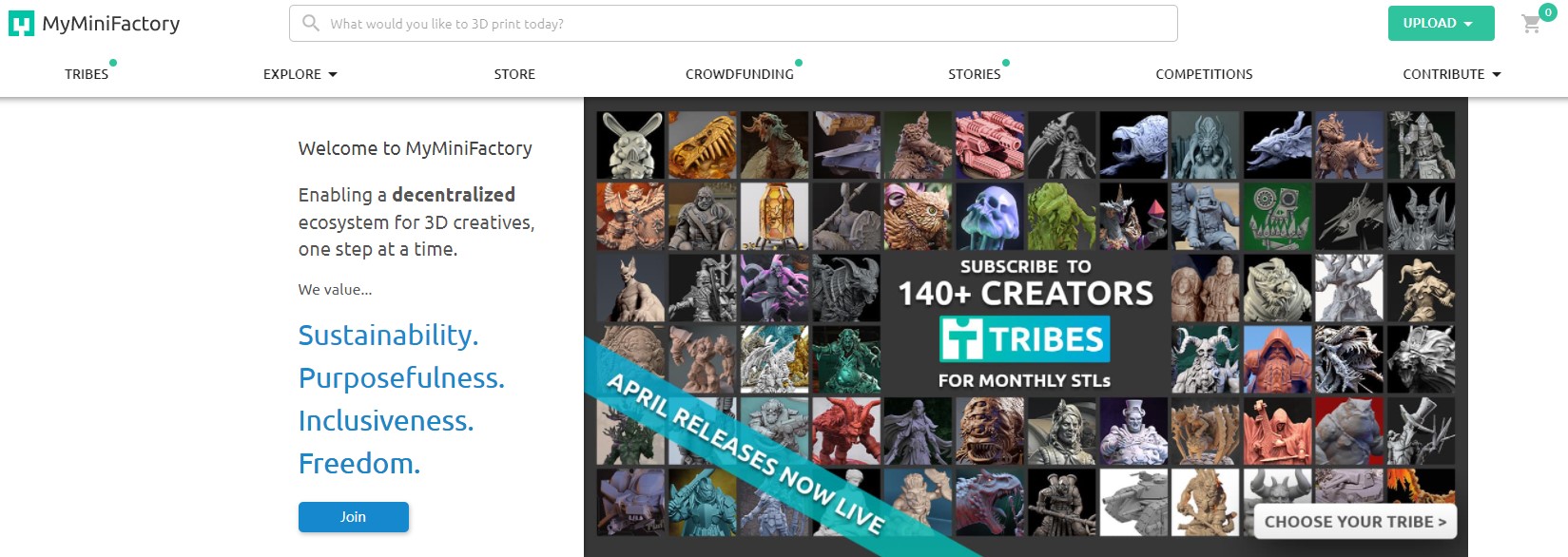Select the STORIES nav item

[x=975, y=74]
